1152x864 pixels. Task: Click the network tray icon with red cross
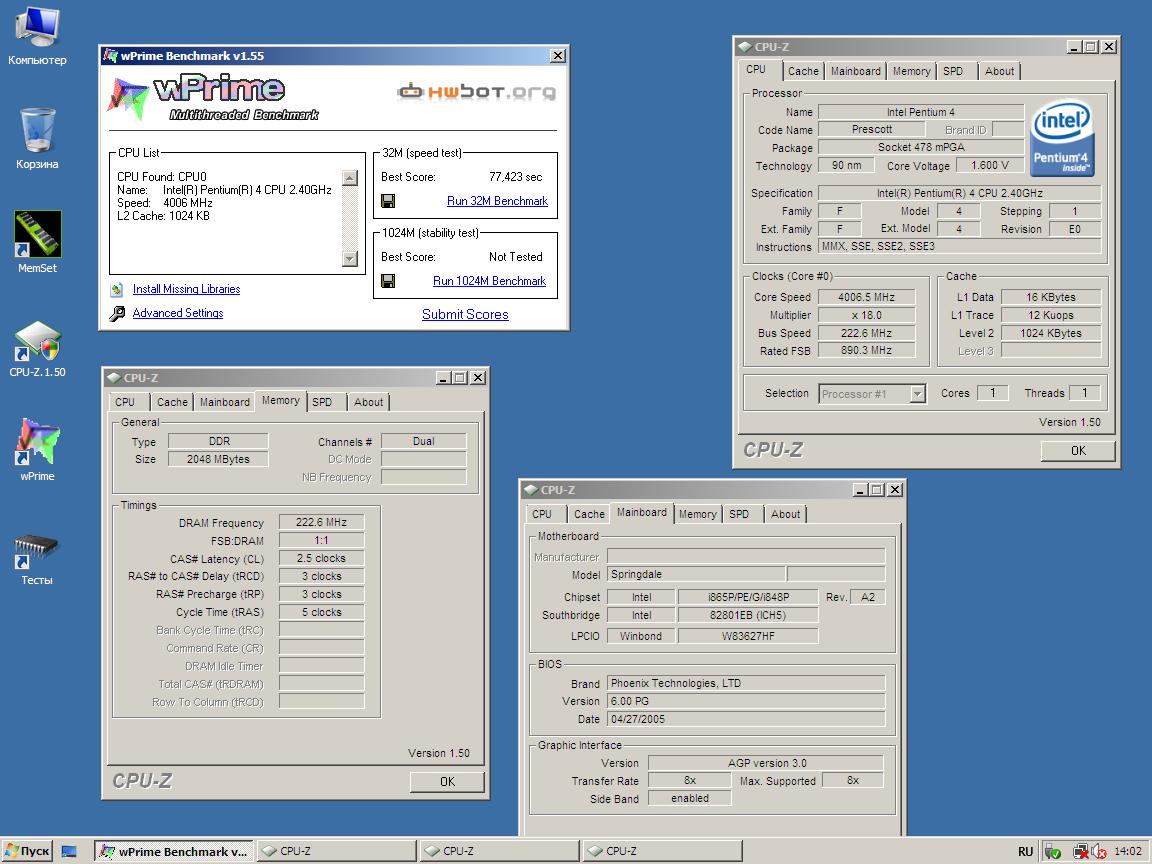point(1080,852)
